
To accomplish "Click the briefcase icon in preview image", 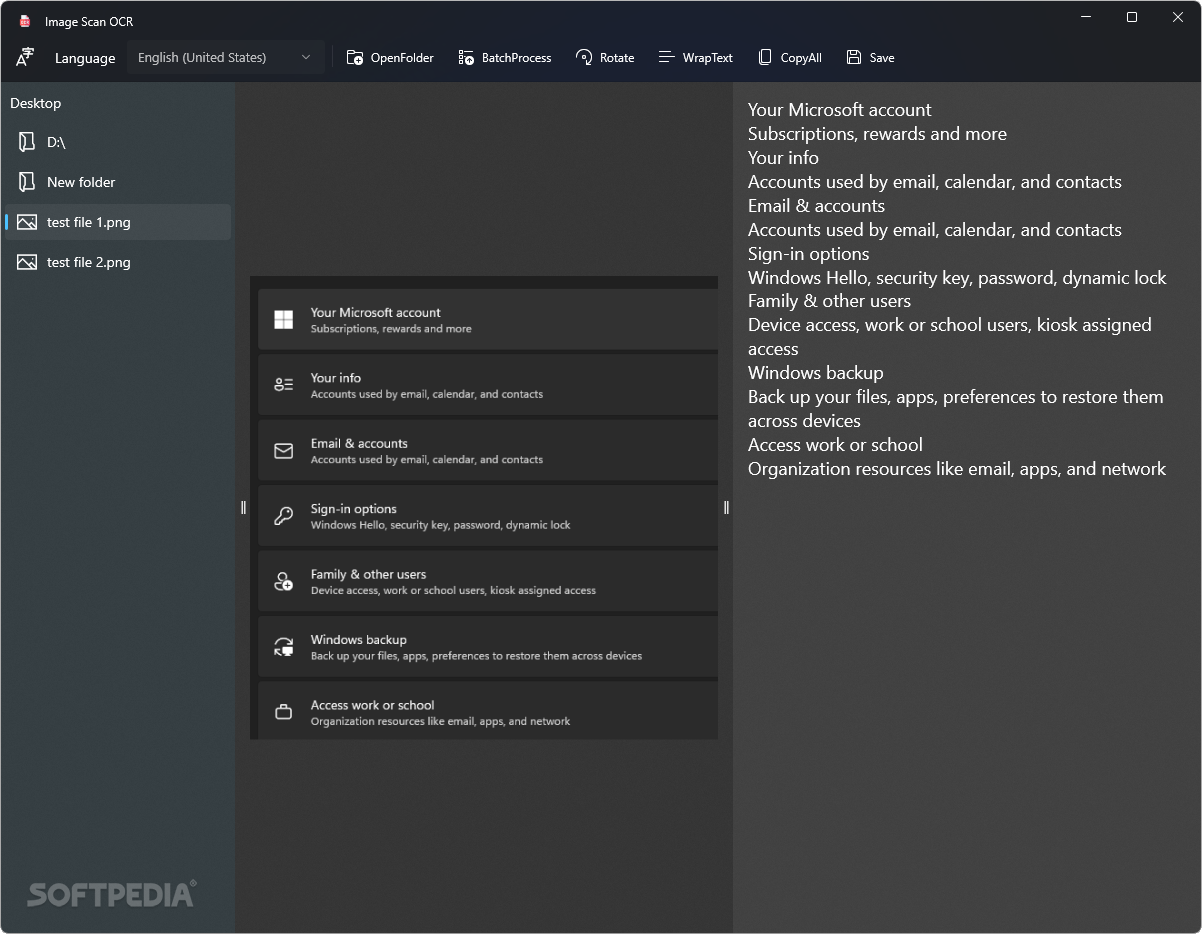I will point(284,712).
